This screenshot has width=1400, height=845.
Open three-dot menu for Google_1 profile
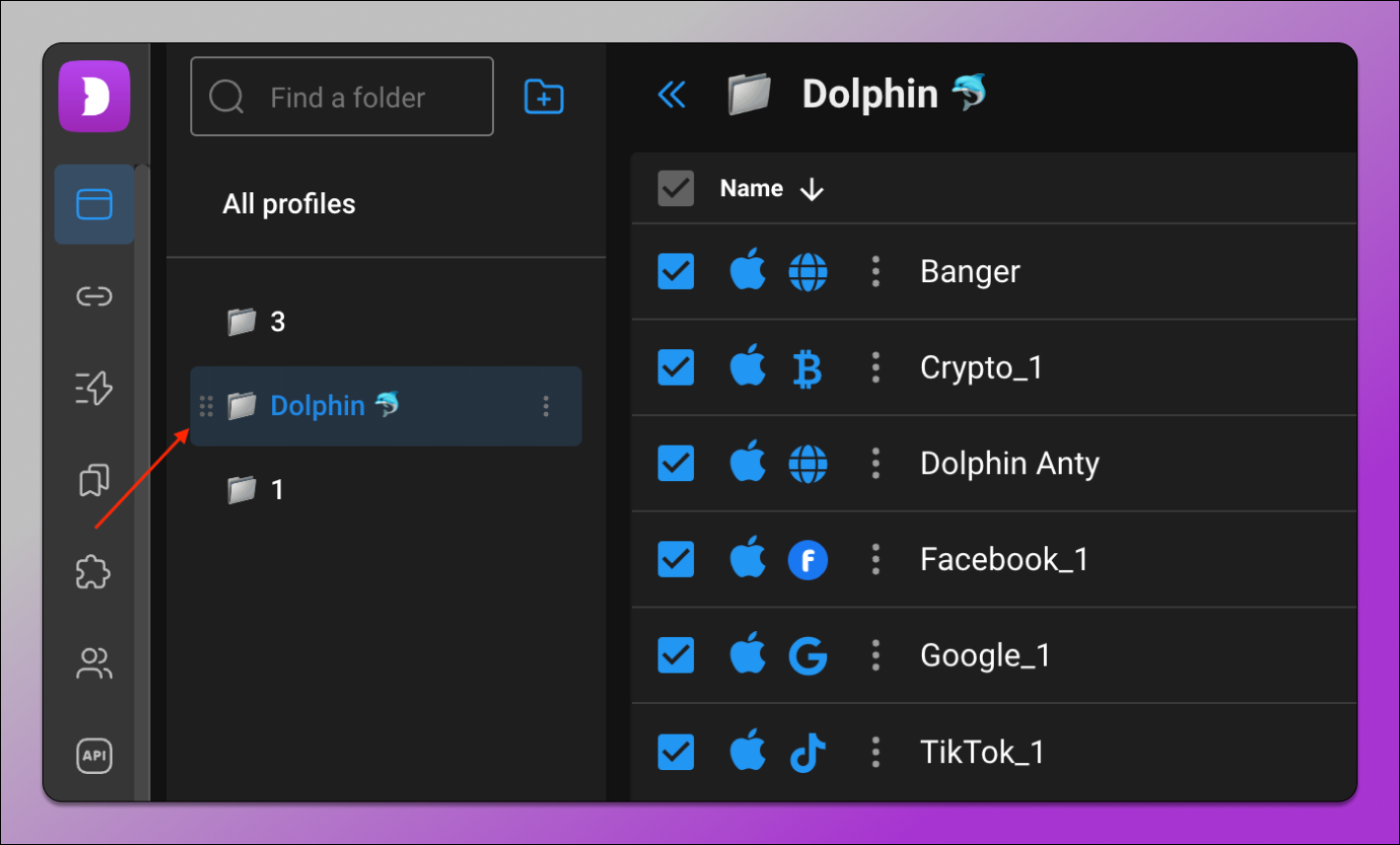[875, 656]
